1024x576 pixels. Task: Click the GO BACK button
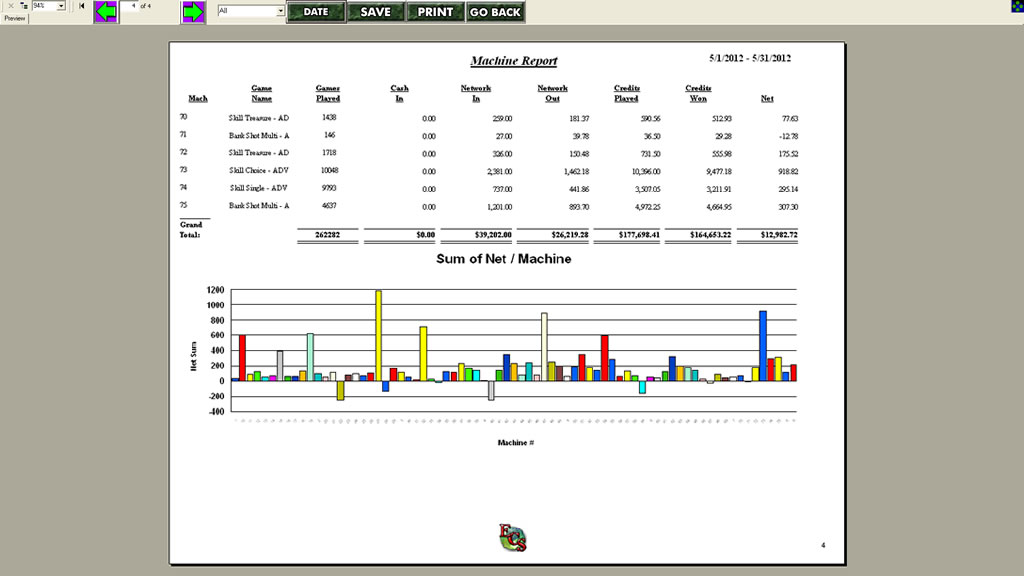[495, 12]
